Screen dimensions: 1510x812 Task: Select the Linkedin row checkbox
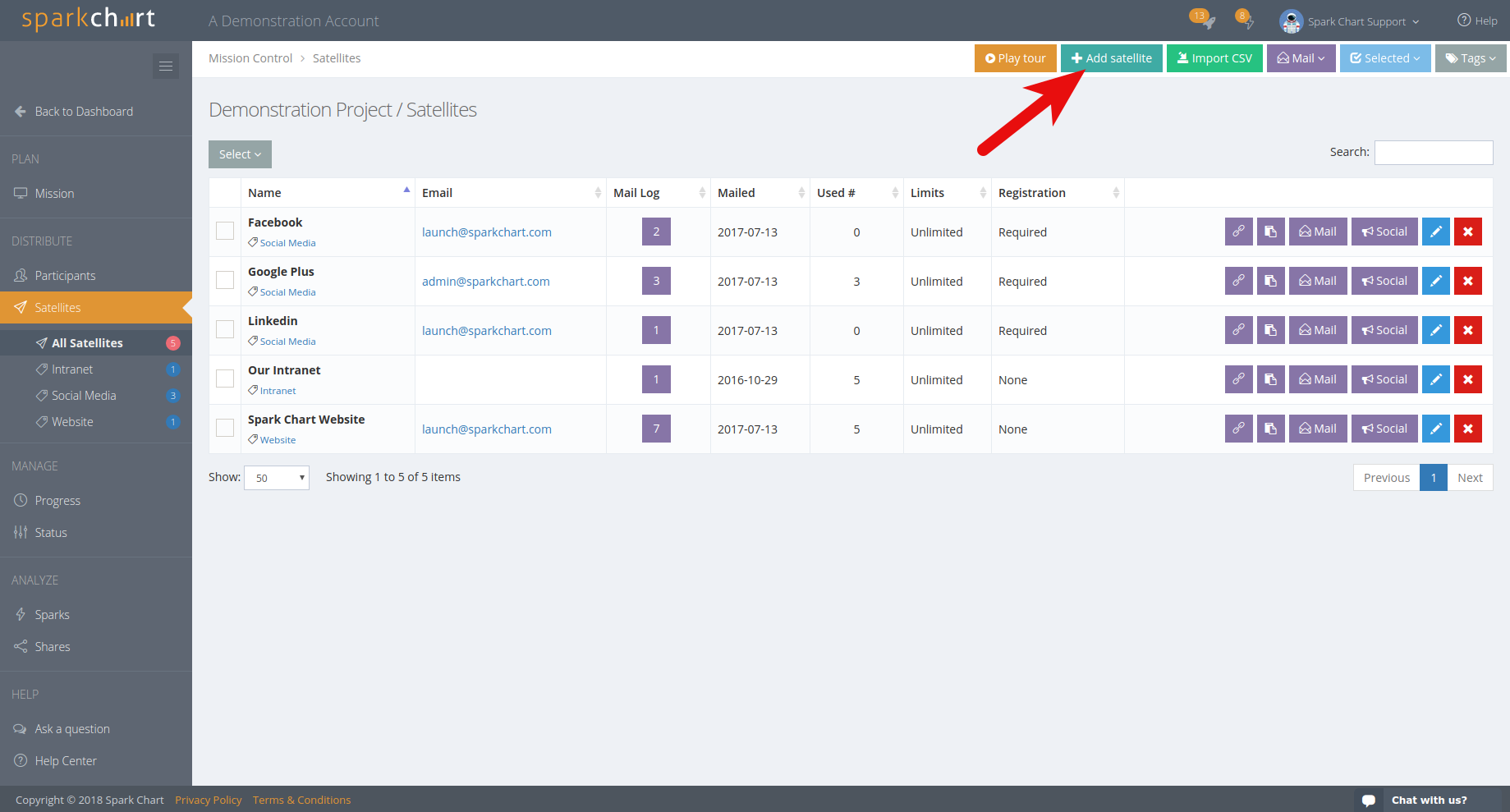coord(225,329)
